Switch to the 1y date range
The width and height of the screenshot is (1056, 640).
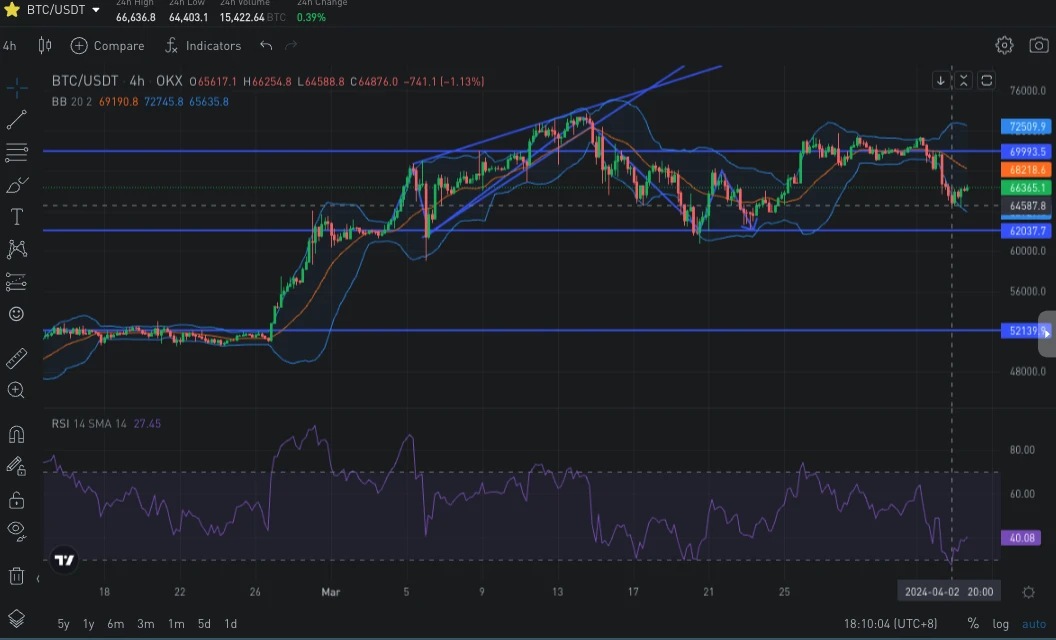pos(88,624)
